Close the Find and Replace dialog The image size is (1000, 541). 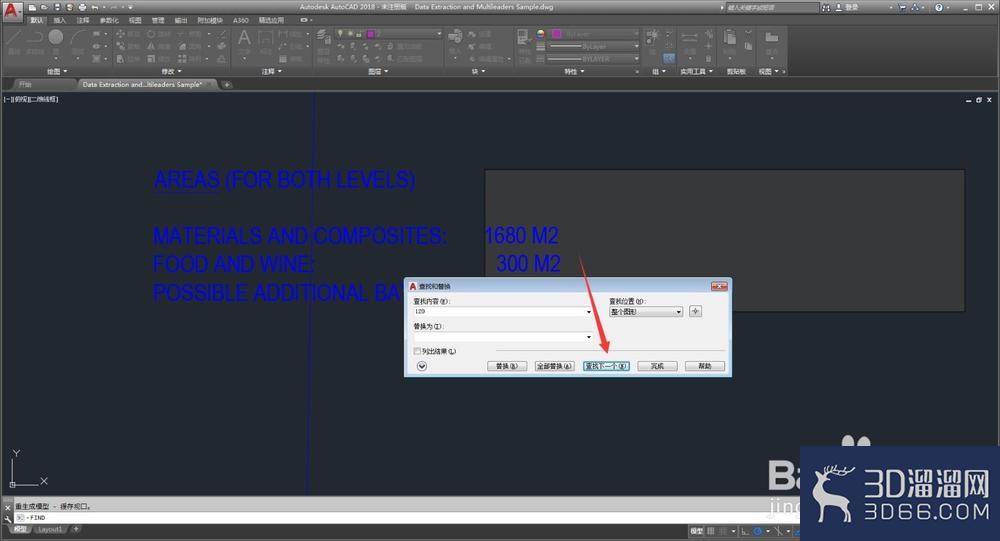pos(719,286)
